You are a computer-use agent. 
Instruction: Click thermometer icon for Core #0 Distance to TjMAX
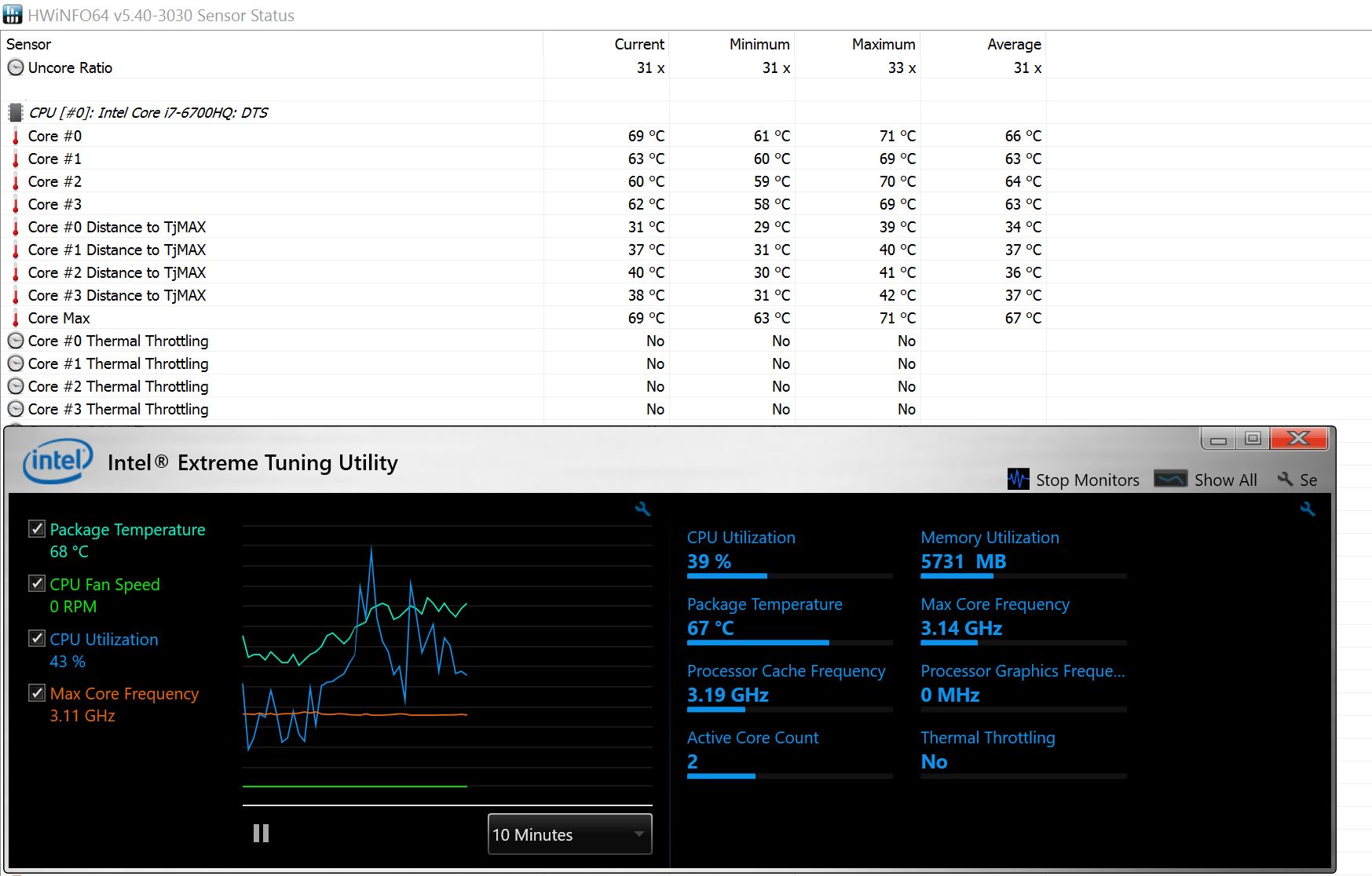(x=15, y=227)
